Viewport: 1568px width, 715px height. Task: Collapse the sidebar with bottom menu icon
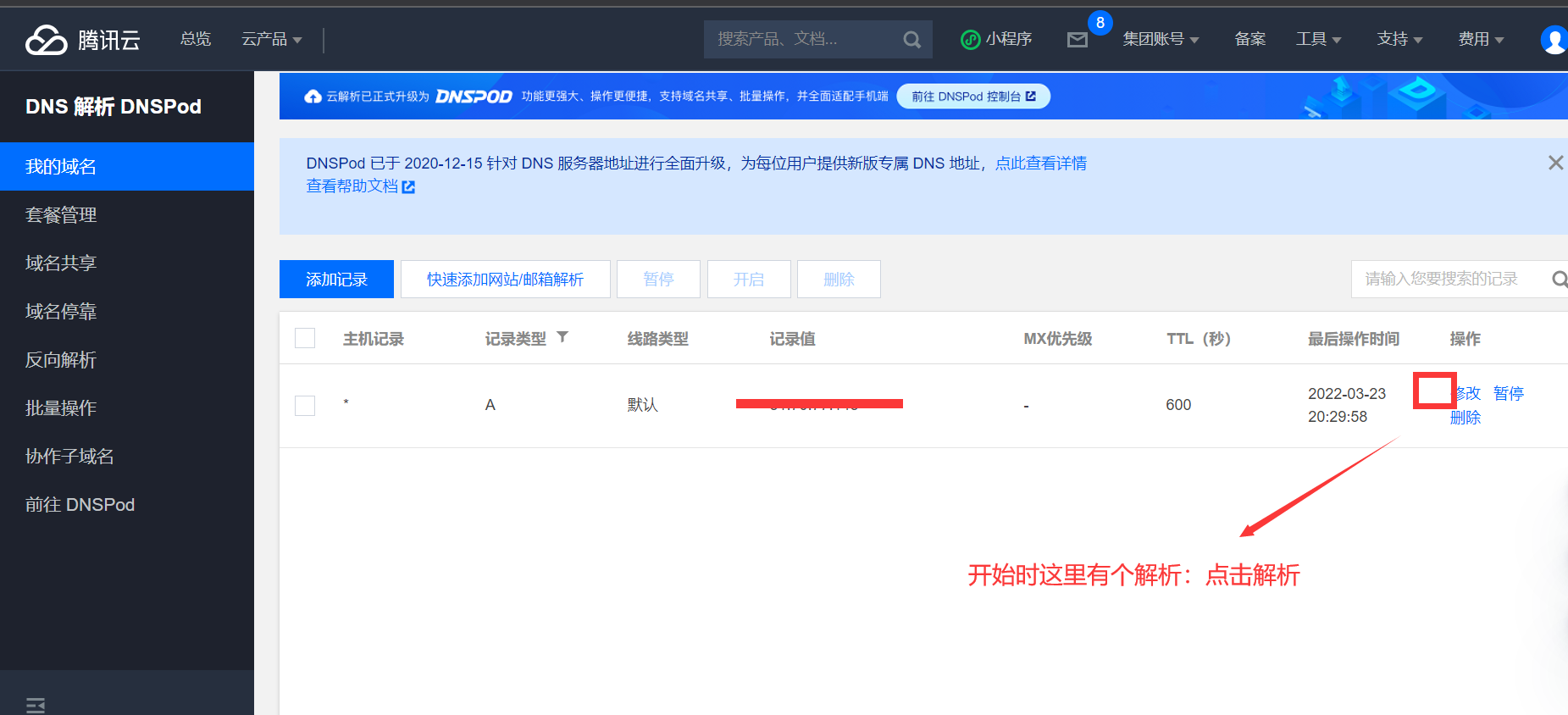[36, 705]
